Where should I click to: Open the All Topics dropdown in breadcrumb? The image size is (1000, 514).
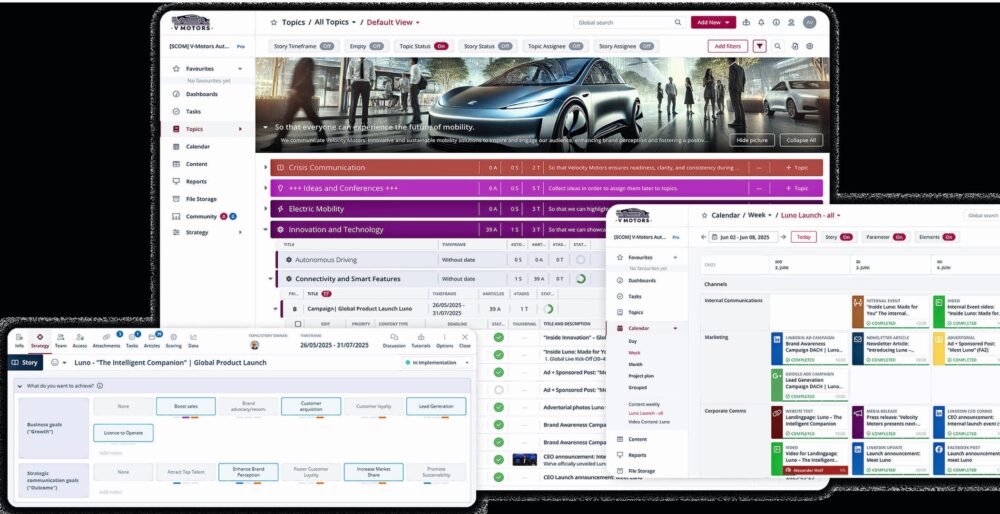[337, 22]
